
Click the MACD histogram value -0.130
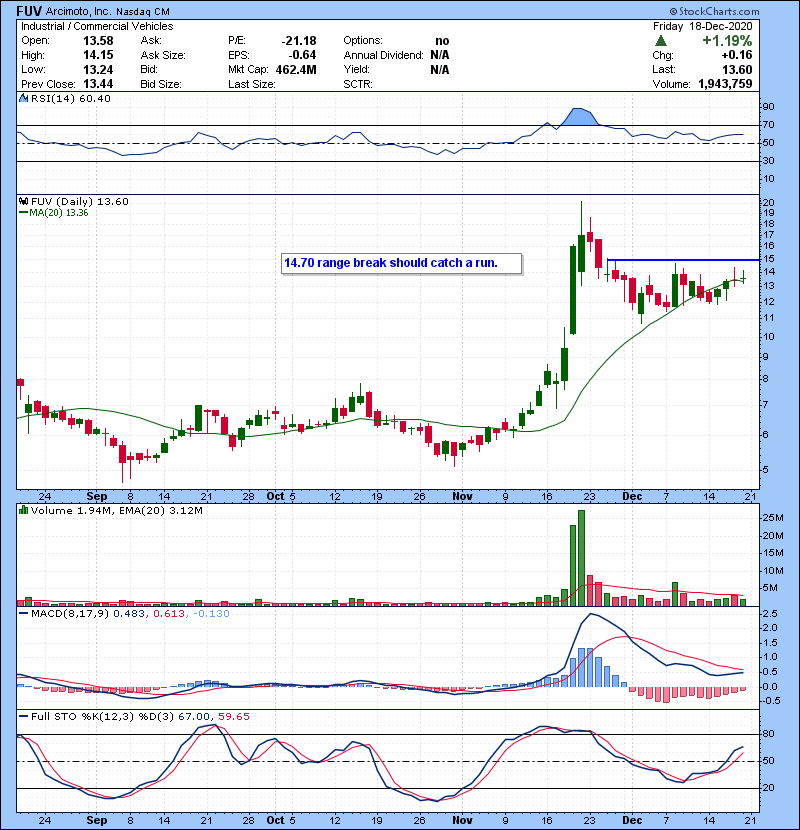pyautogui.click(x=211, y=614)
